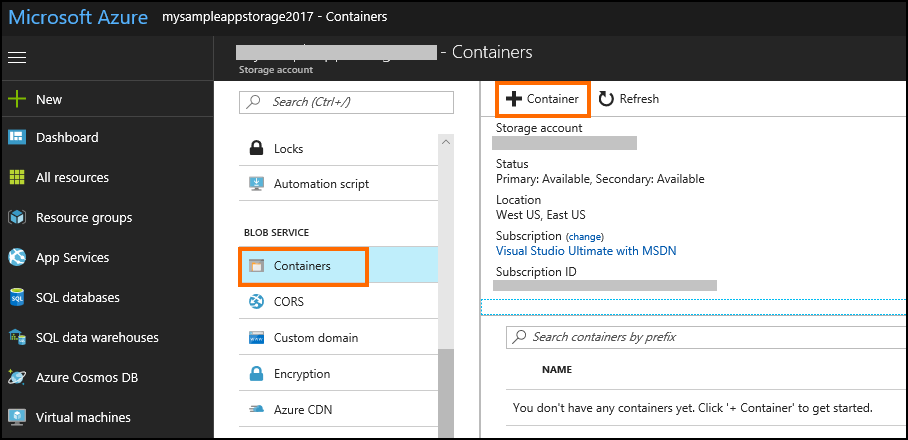Click the Microsoft Azure logo text
Screen dimensions: 908x440
[x=78, y=17]
